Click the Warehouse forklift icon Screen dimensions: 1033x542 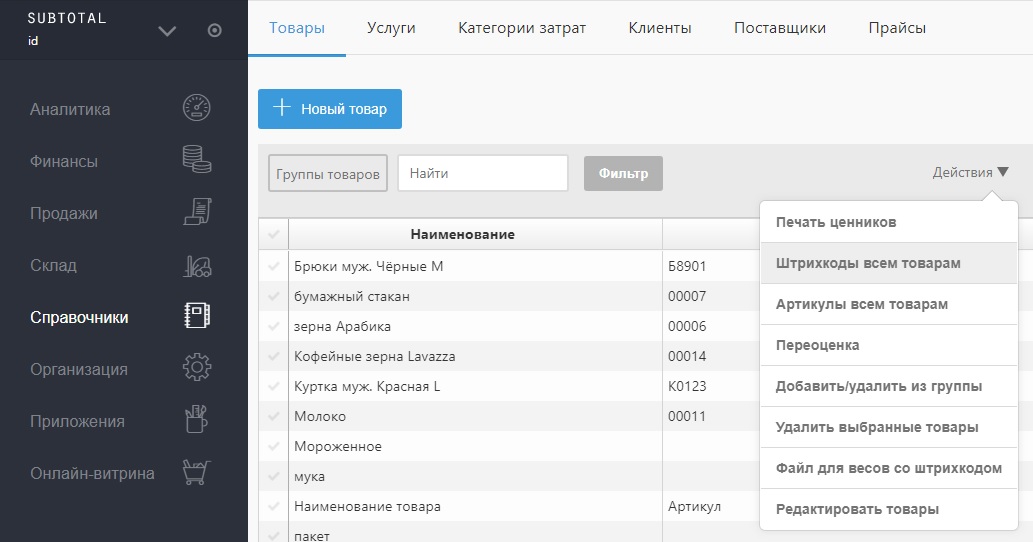[x=197, y=265]
